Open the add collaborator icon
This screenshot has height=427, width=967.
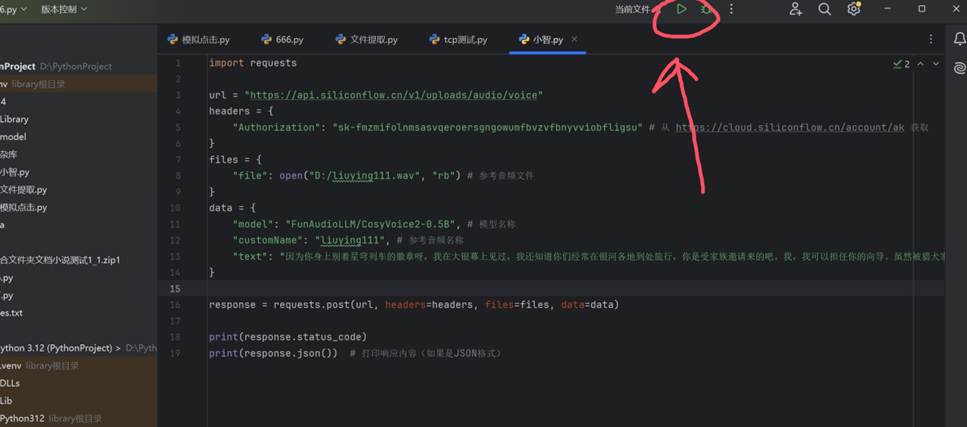point(795,9)
